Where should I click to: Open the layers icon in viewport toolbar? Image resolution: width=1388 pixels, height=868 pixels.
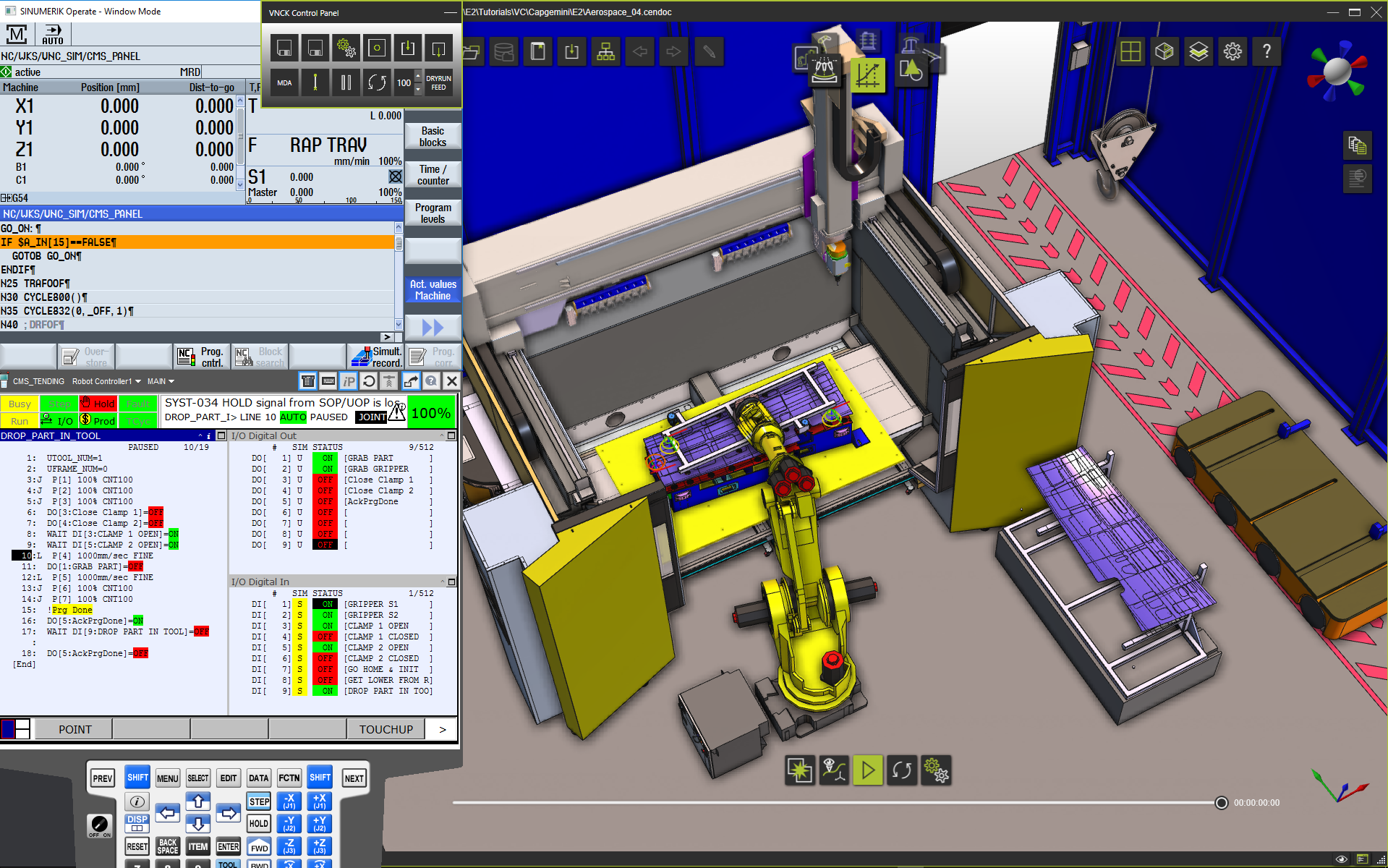click(1198, 51)
